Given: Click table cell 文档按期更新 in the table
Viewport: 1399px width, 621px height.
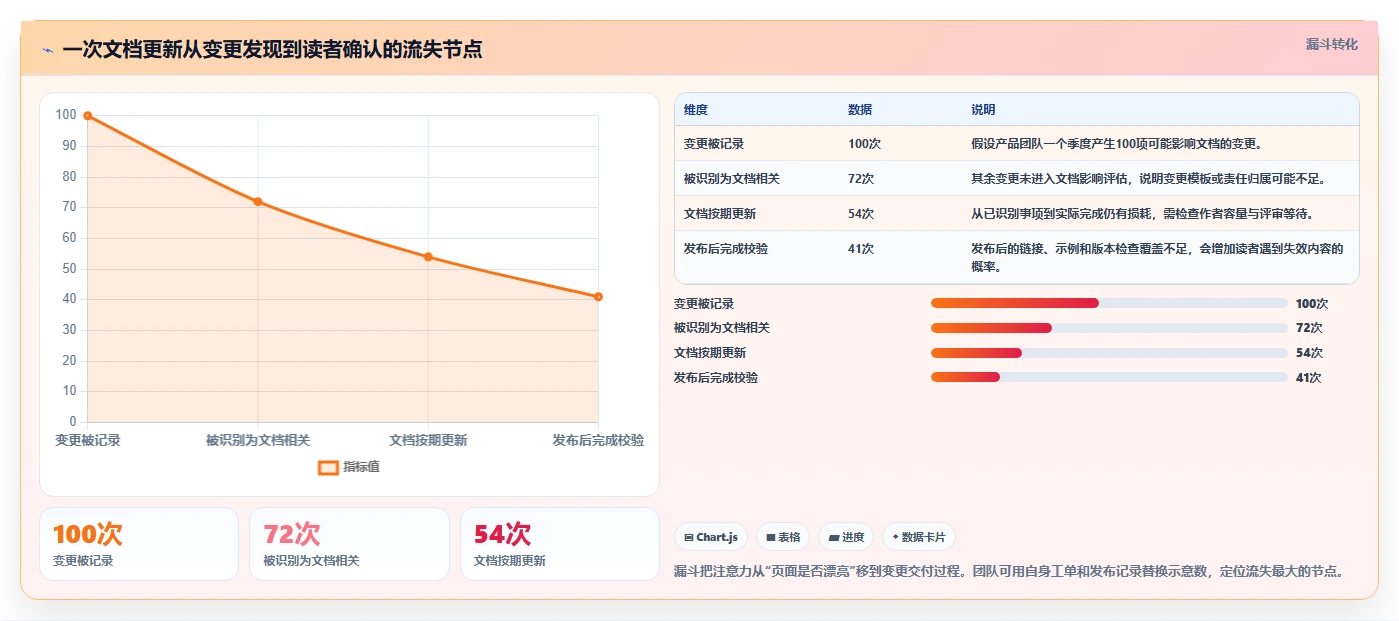Looking at the screenshot, I should (x=720, y=214).
